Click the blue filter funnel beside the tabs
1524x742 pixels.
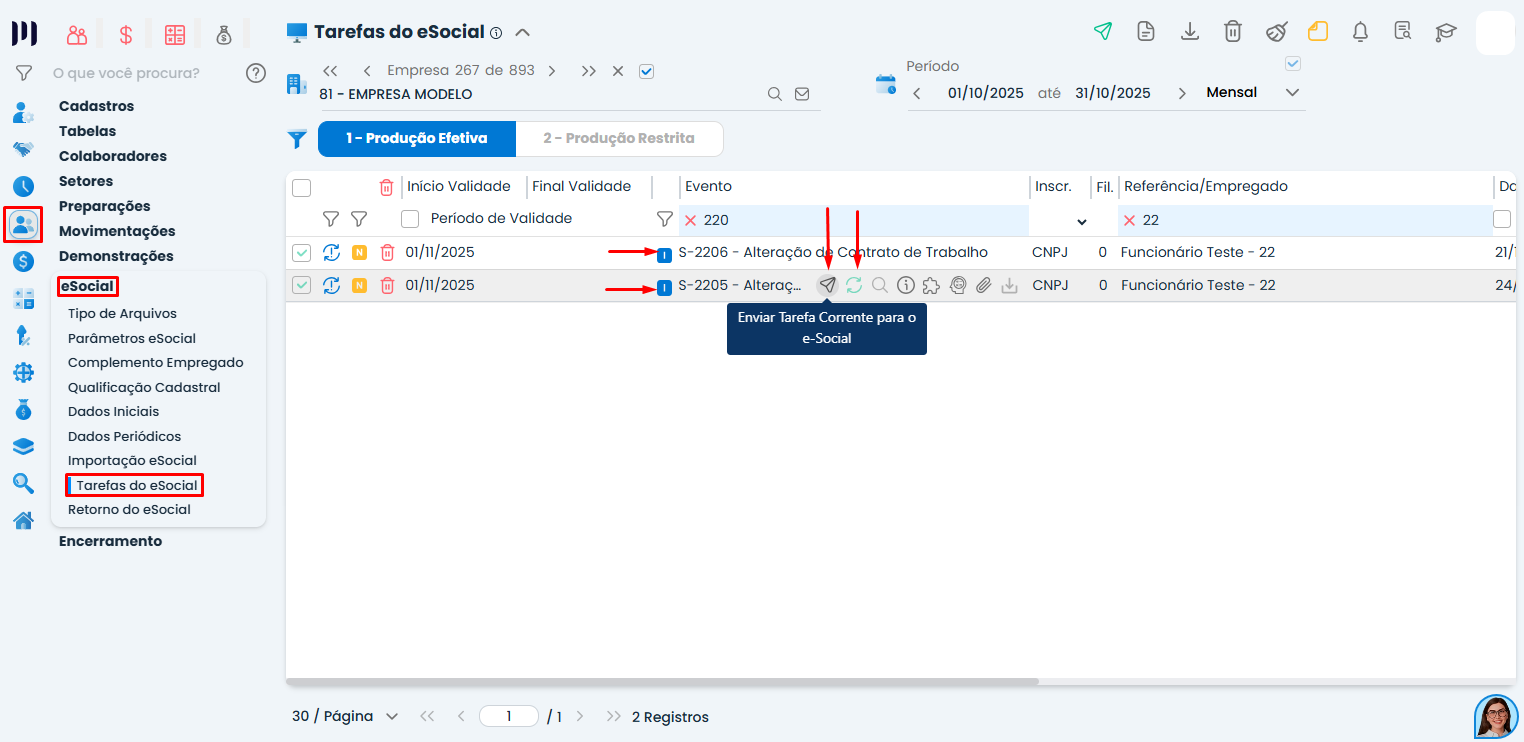click(x=297, y=140)
